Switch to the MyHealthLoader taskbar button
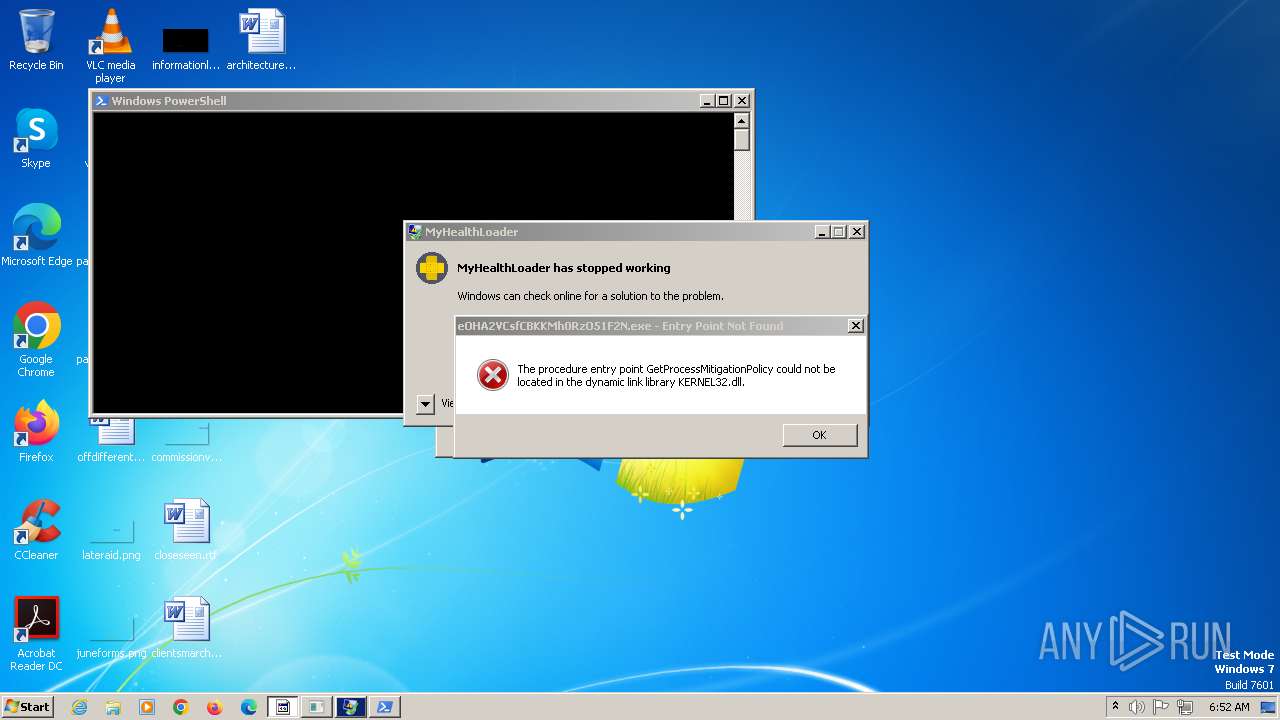This screenshot has width=1280, height=720. point(351,707)
